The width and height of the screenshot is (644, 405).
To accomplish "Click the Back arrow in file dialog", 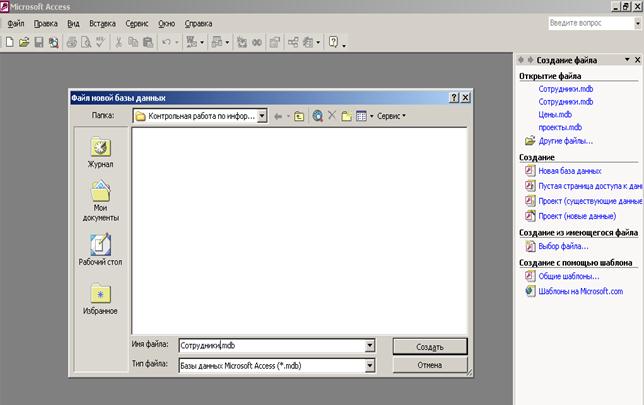I will tap(278, 116).
